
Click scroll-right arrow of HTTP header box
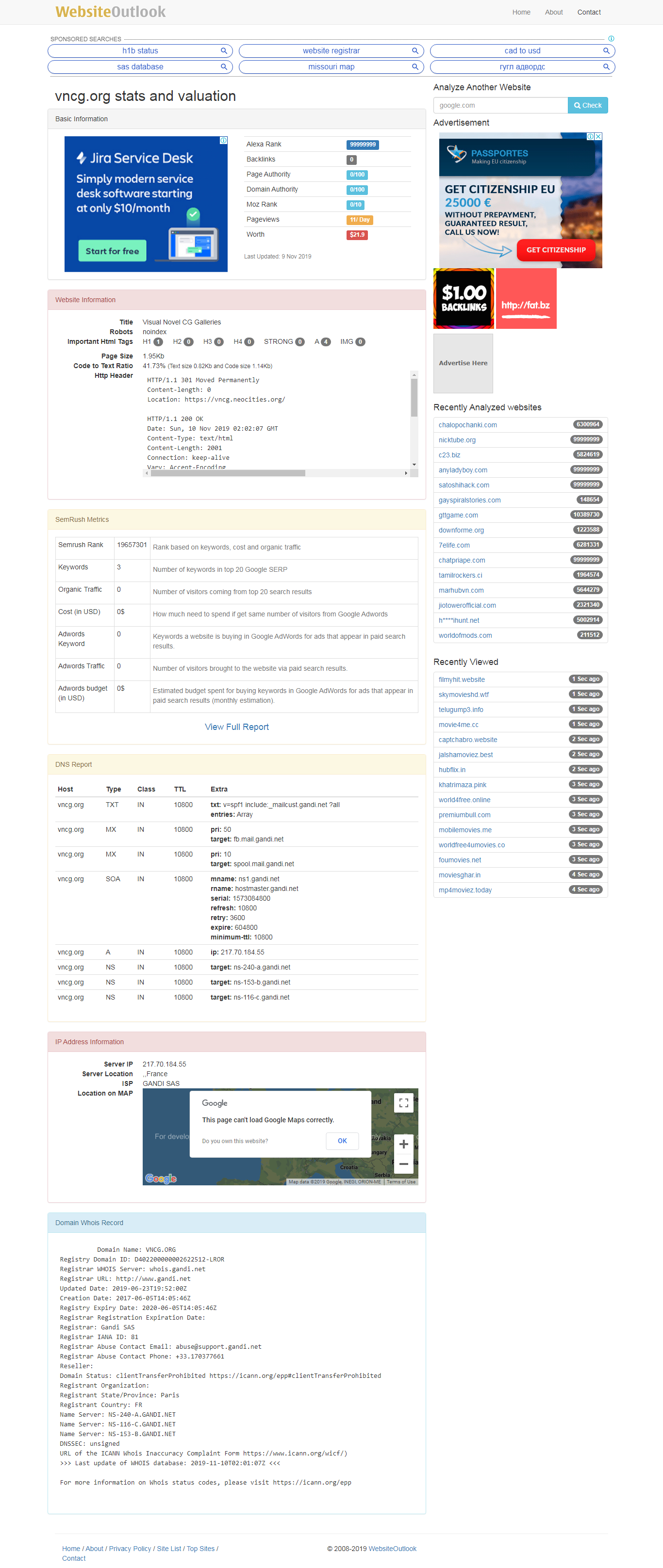tap(406, 473)
